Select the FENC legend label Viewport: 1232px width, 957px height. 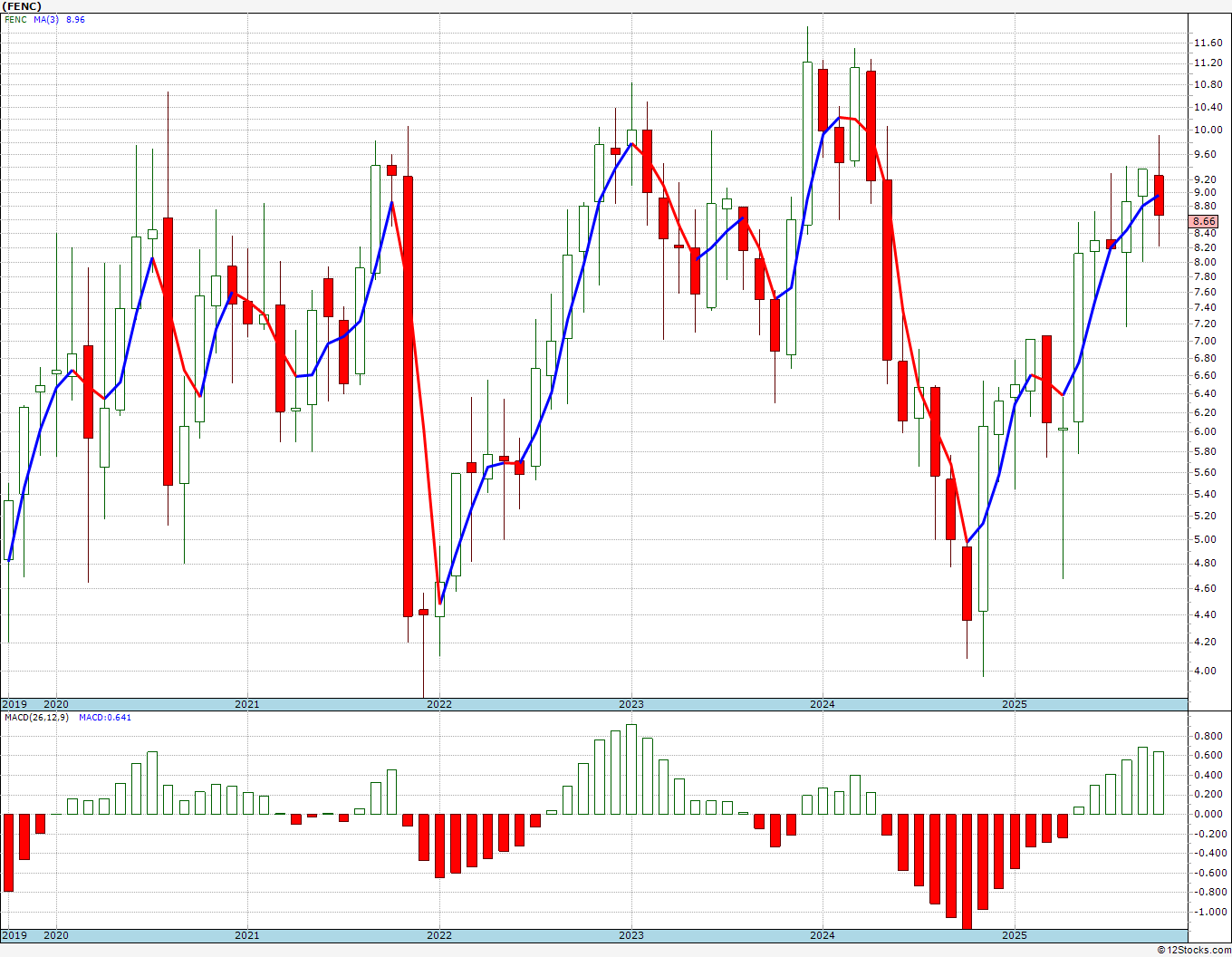pos(15,19)
